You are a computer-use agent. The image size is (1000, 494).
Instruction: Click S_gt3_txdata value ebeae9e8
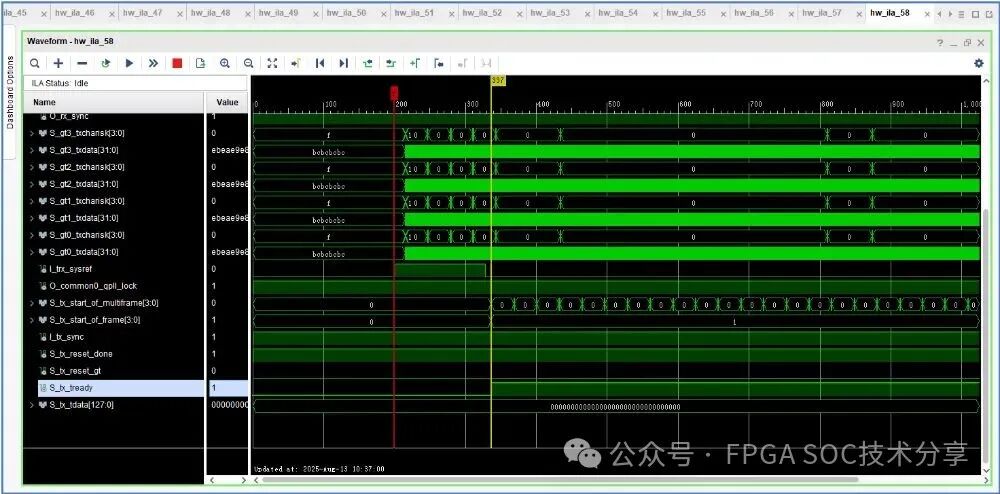point(229,150)
